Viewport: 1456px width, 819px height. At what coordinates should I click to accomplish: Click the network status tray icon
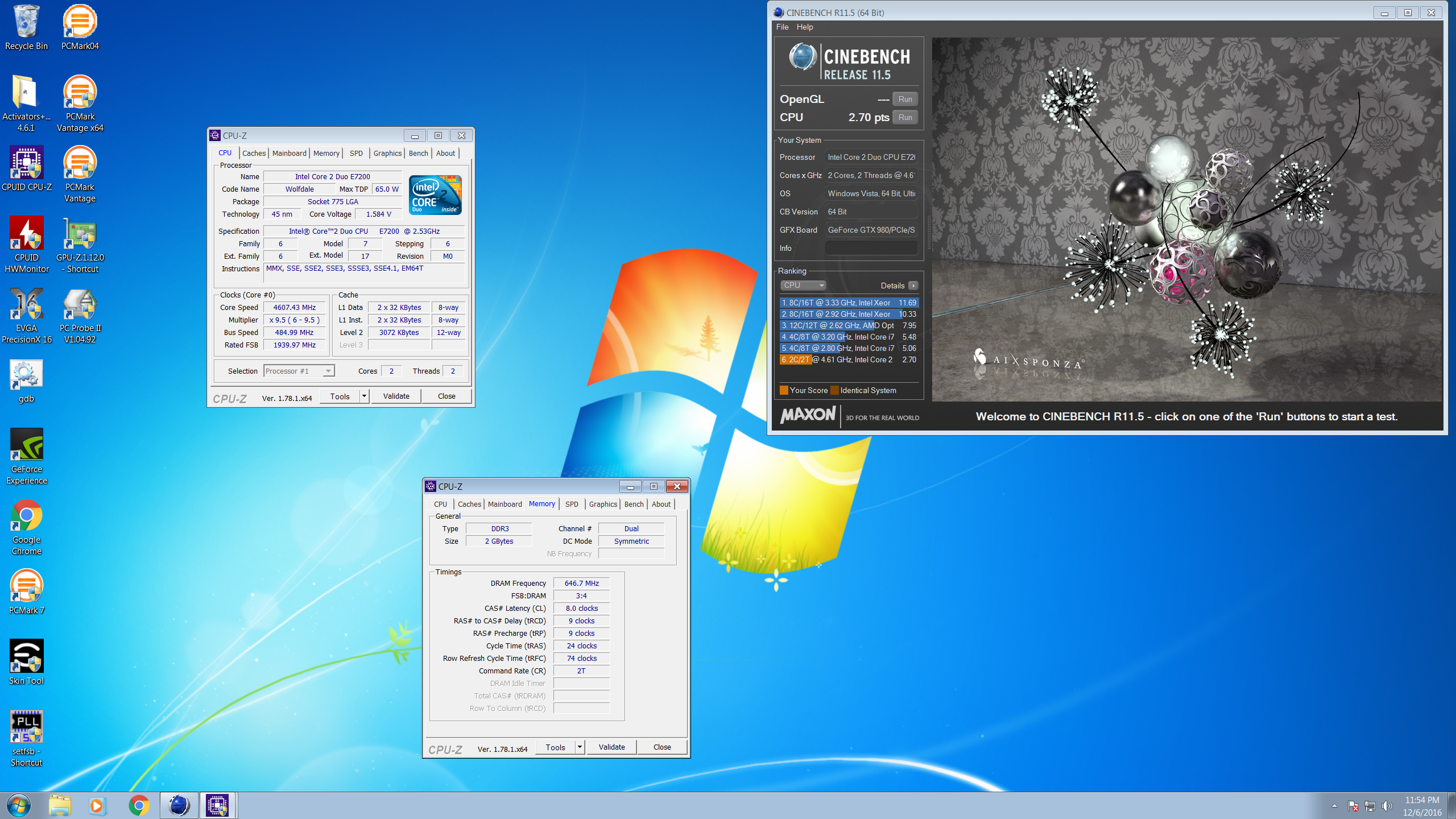(1370, 806)
